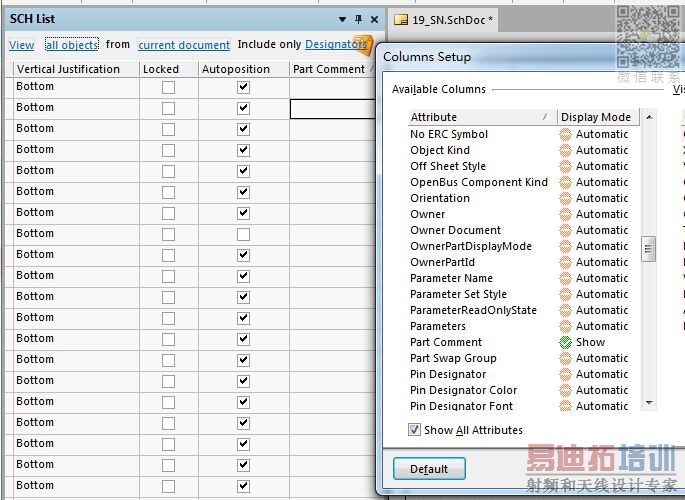The height and width of the screenshot is (500, 685).
Task: Click the display mode icon for Pin Designator Font
Action: point(565,406)
